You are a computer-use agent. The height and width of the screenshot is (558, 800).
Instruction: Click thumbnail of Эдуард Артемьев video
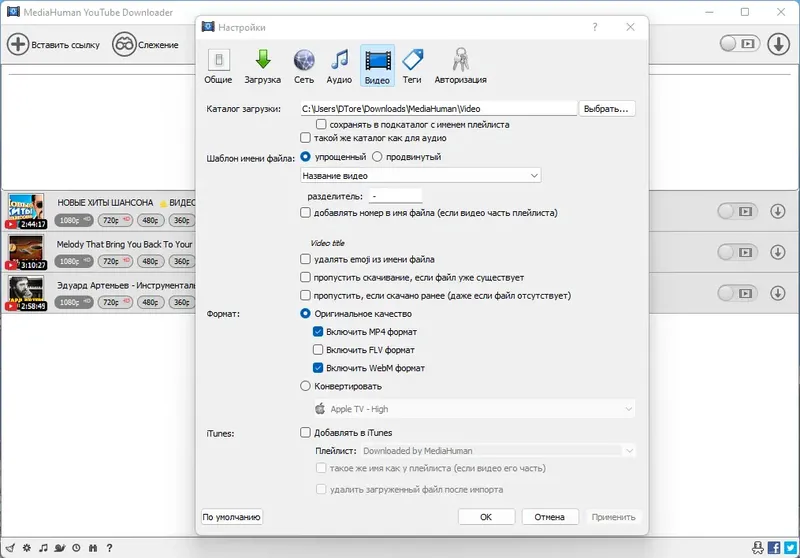[26, 293]
